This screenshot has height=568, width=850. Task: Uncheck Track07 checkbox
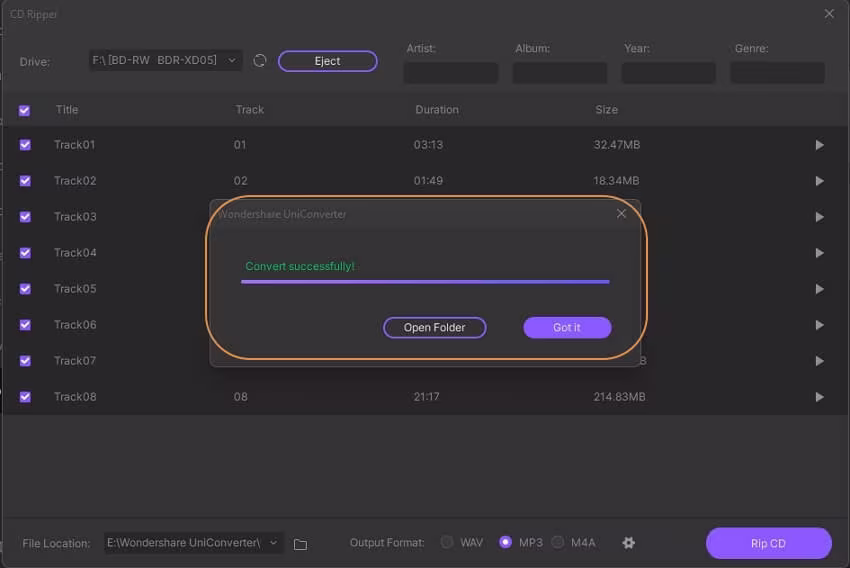pos(25,361)
